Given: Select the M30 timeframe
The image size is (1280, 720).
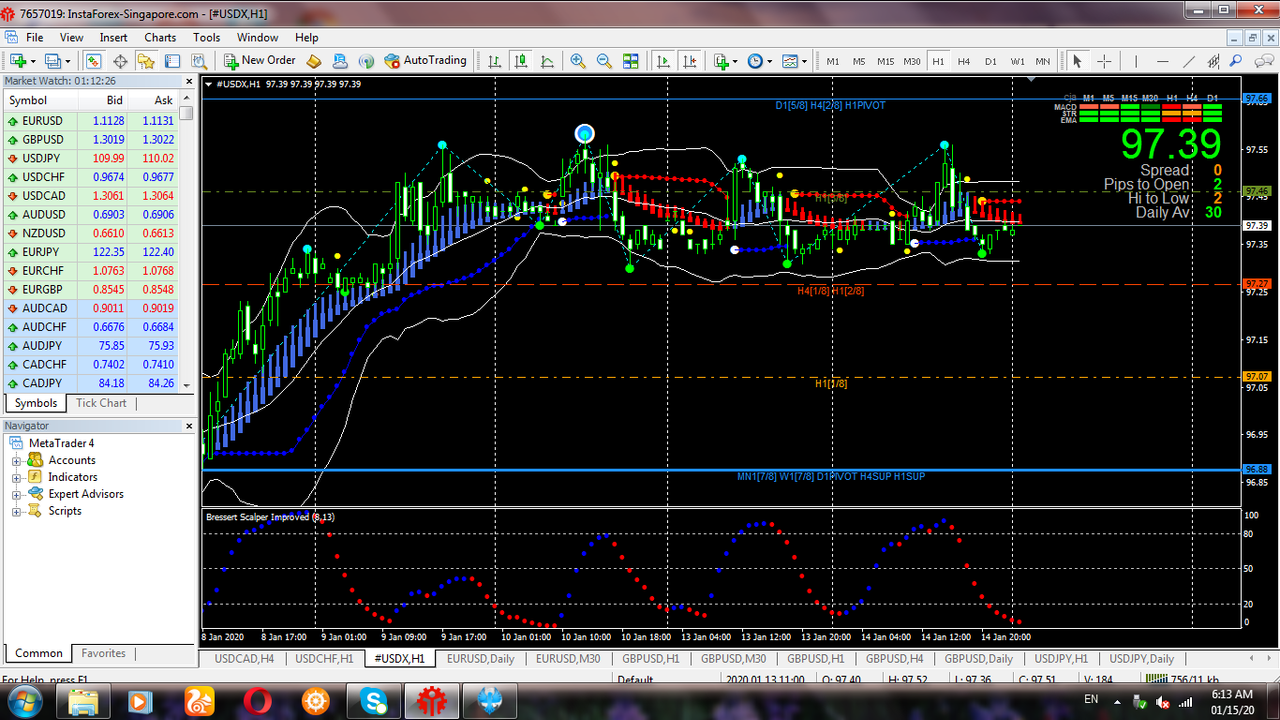Looking at the screenshot, I should (x=912, y=62).
